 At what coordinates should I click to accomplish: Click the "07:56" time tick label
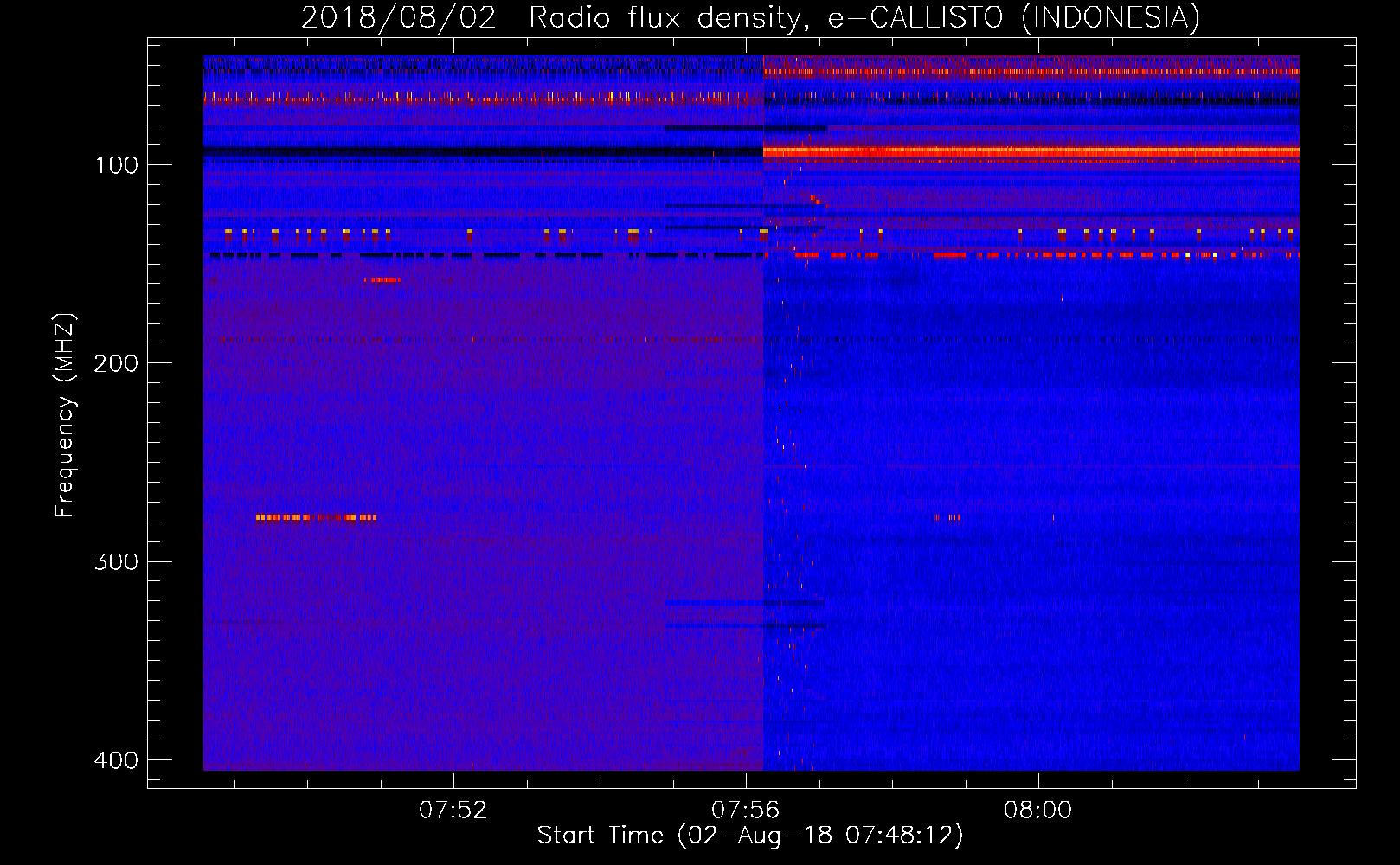pos(745,811)
